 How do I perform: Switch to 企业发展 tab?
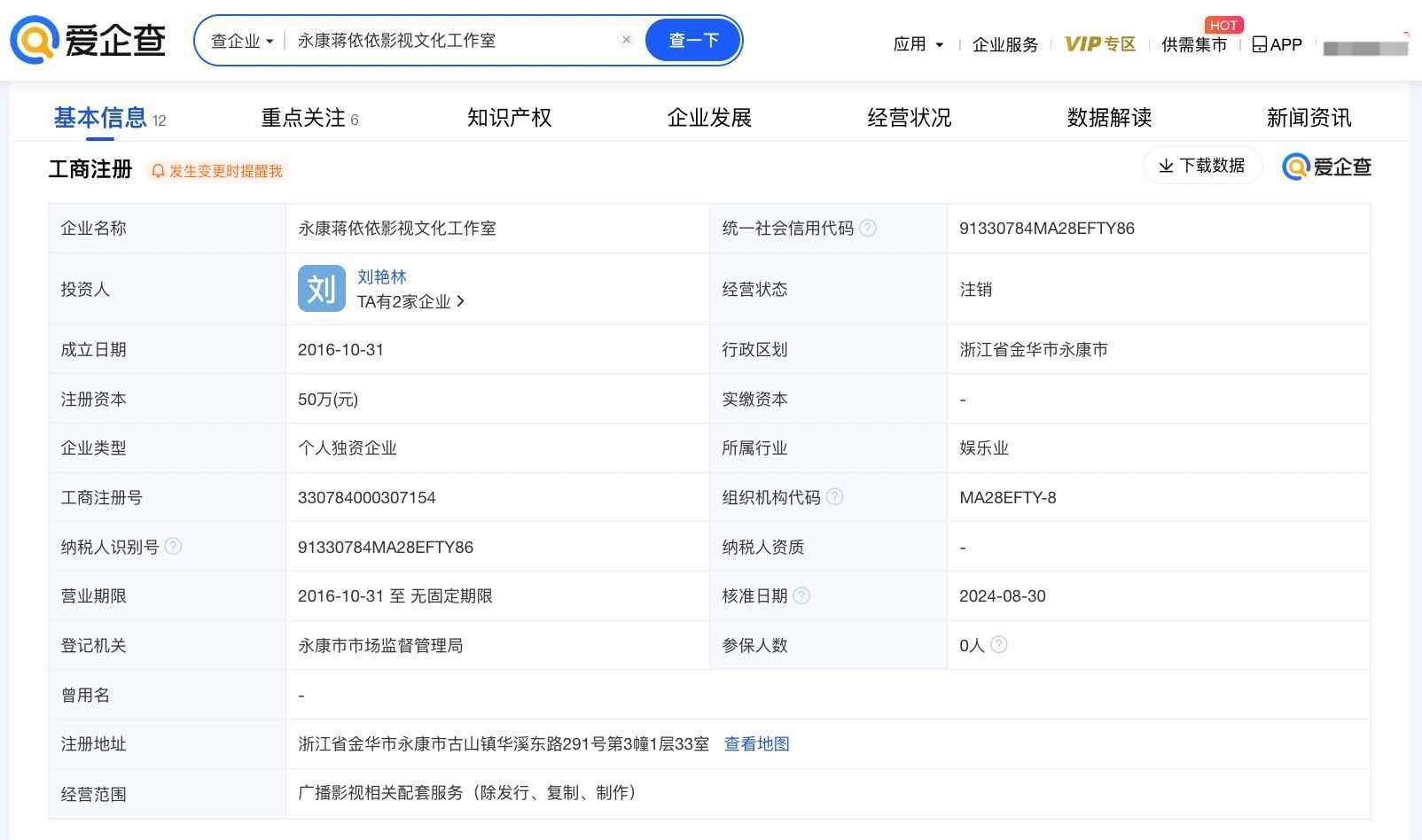point(709,118)
